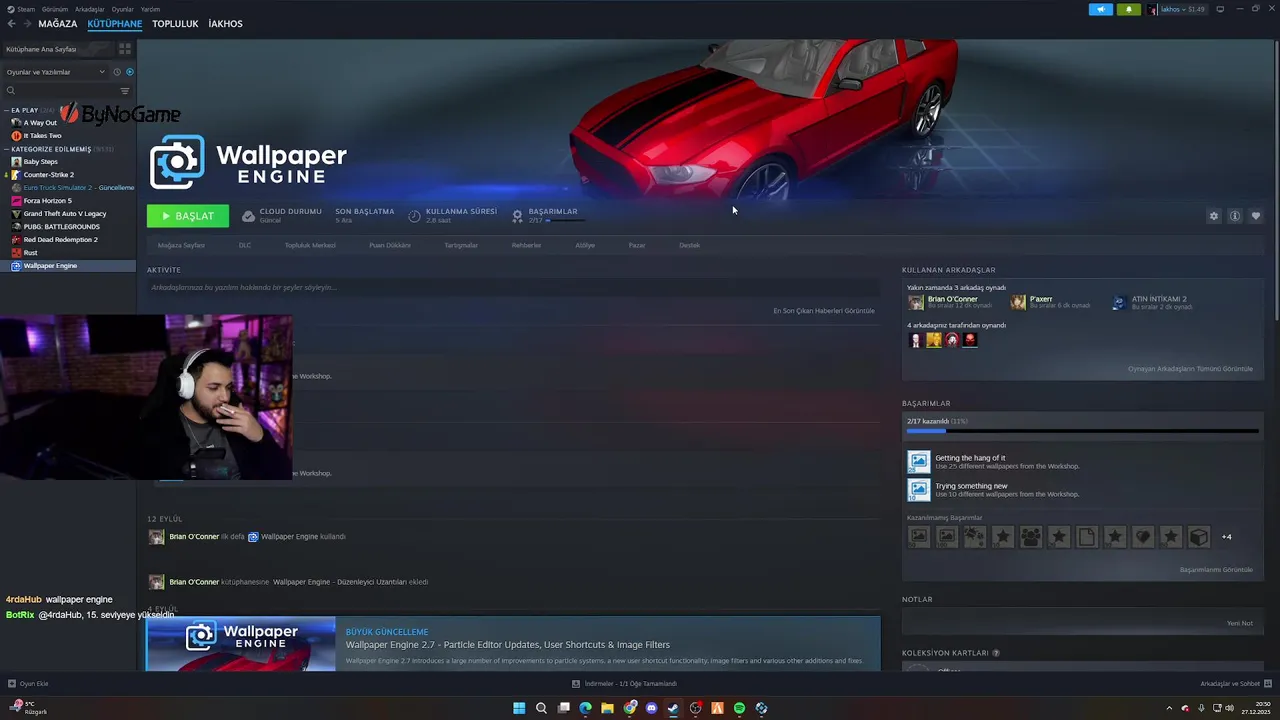Image resolution: width=1280 pixels, height=720 pixels.
Task: Open advanced filter options icon
Action: click(x=125, y=90)
